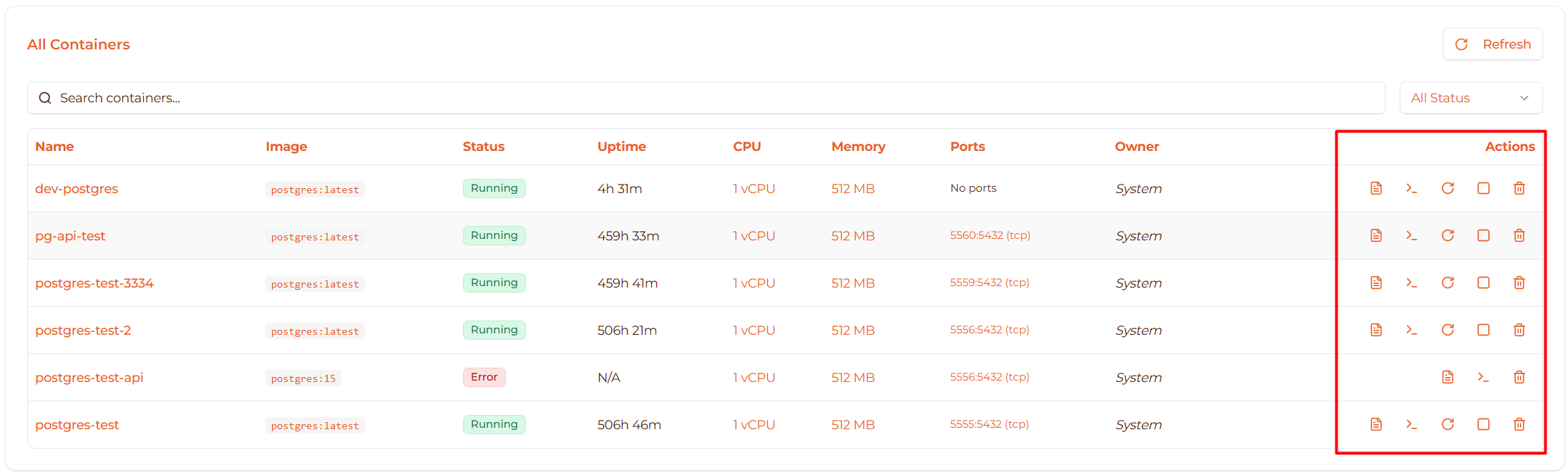View logs for postgres-test-api container

pyautogui.click(x=1447, y=377)
